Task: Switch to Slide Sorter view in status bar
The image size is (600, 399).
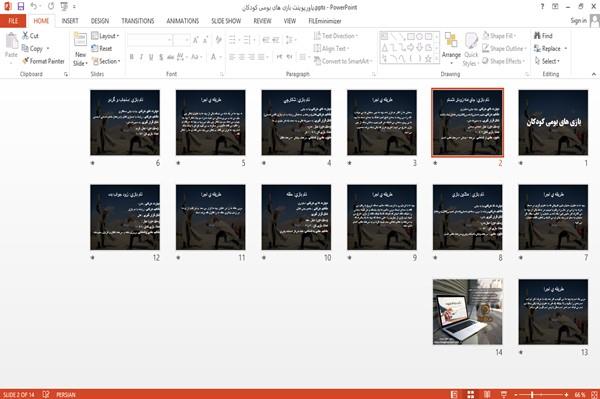Action: pos(471,394)
